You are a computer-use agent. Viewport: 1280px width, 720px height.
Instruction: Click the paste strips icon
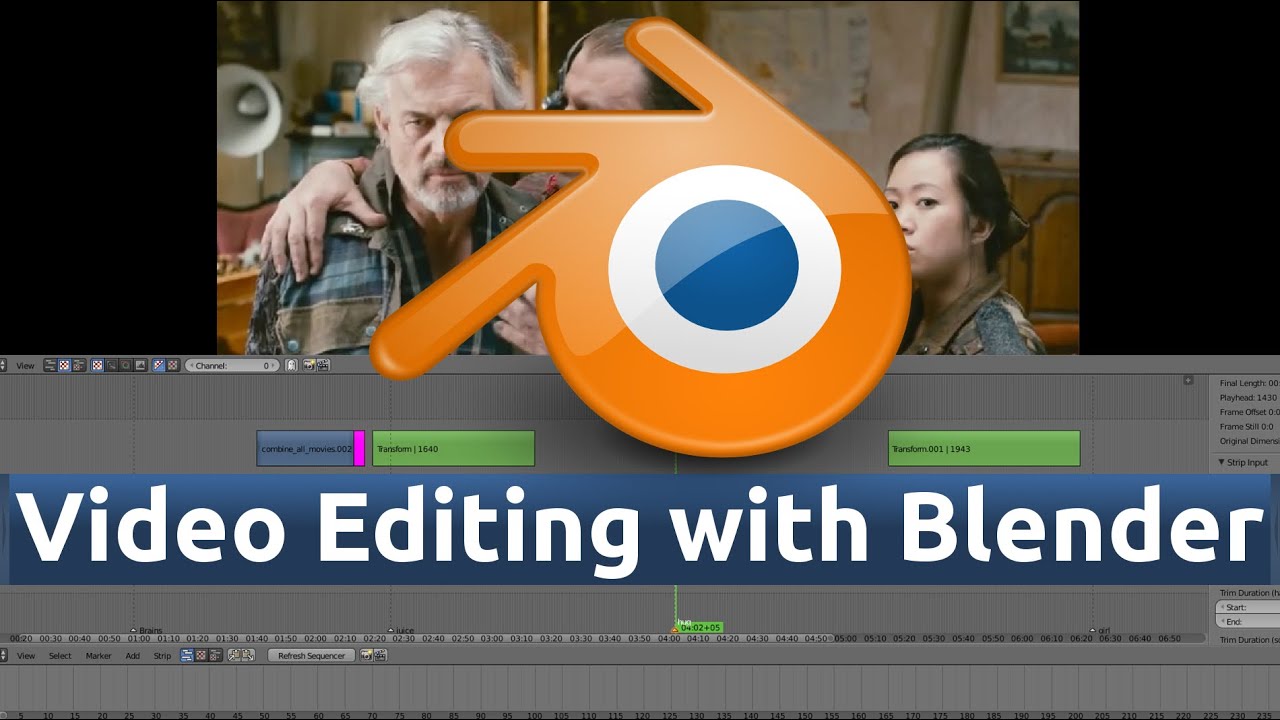click(x=248, y=656)
